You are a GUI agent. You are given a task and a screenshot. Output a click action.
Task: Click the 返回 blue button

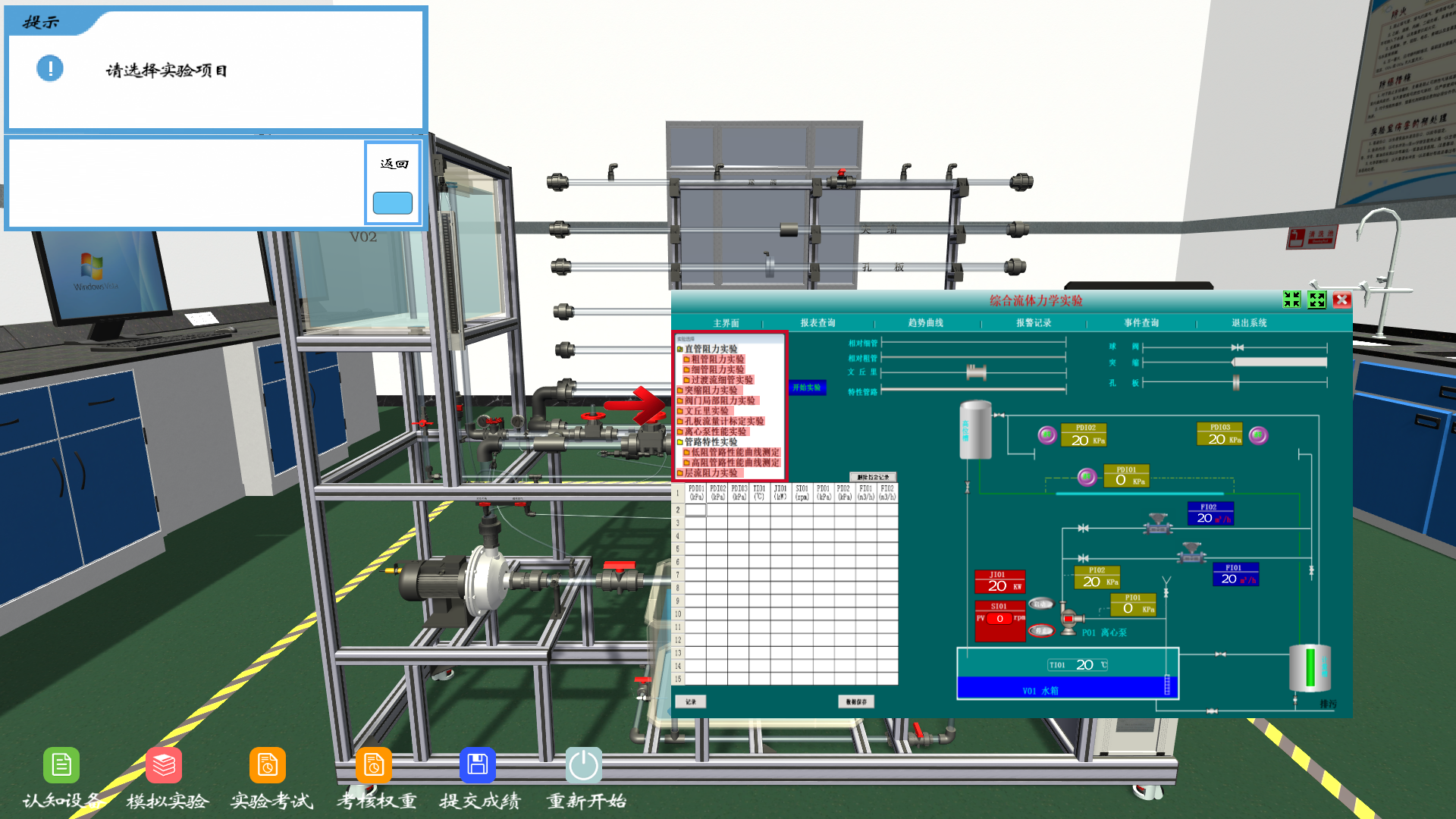pyautogui.click(x=392, y=202)
